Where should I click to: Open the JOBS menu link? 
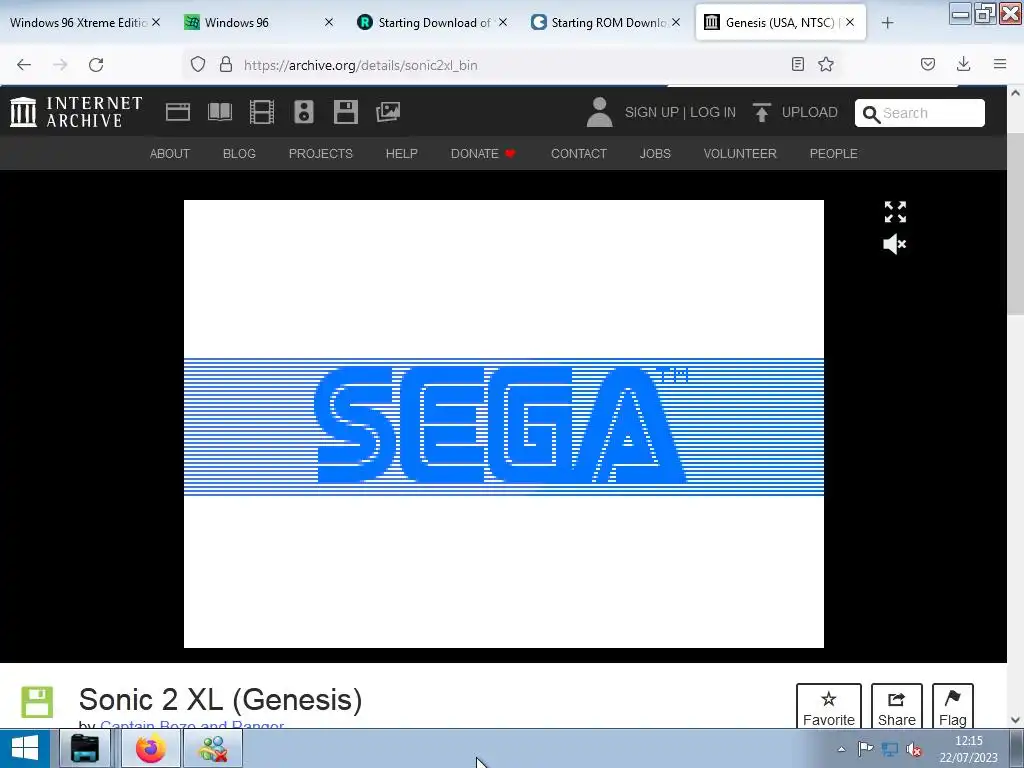655,153
